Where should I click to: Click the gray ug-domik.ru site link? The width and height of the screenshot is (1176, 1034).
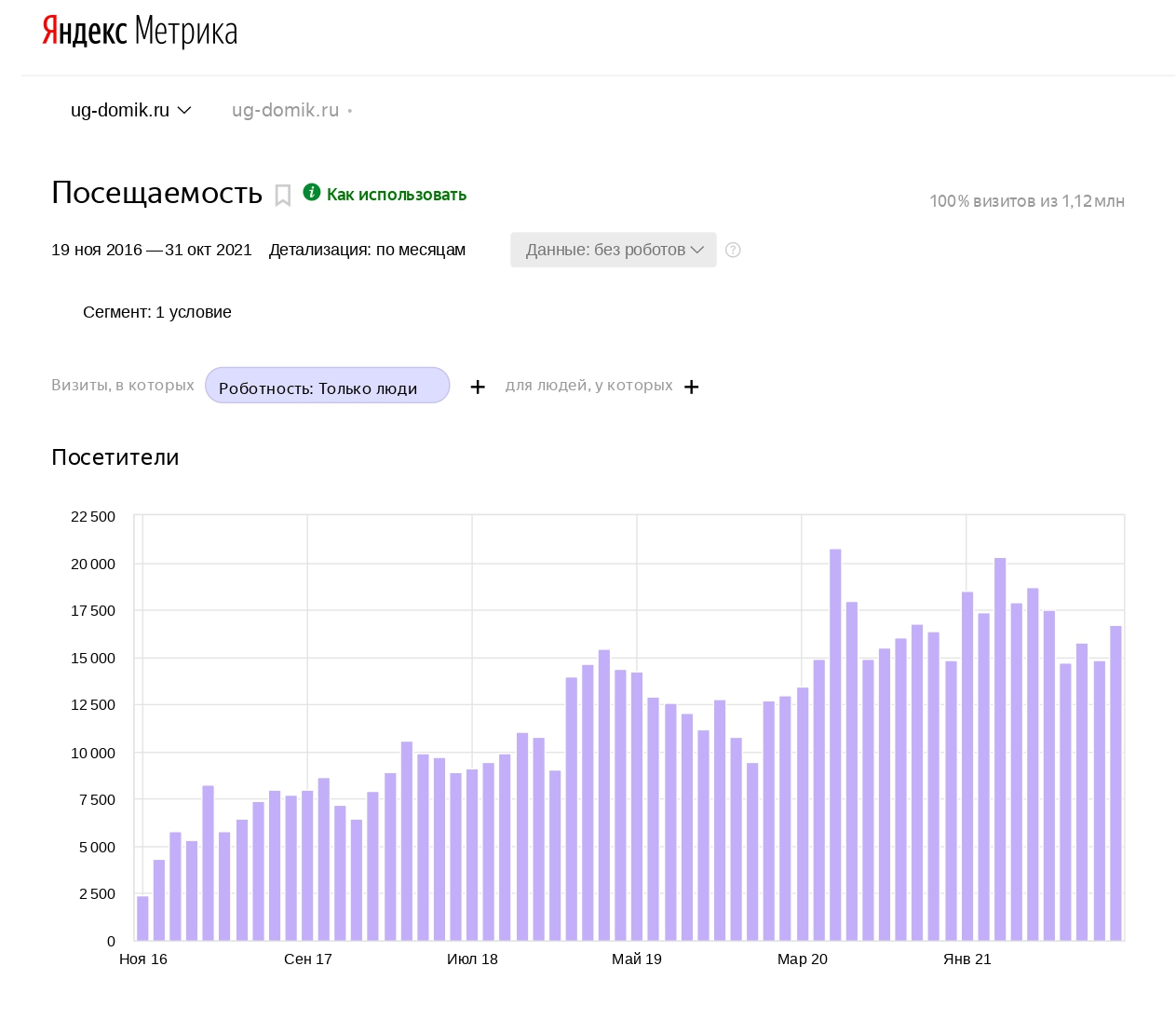pos(285,110)
